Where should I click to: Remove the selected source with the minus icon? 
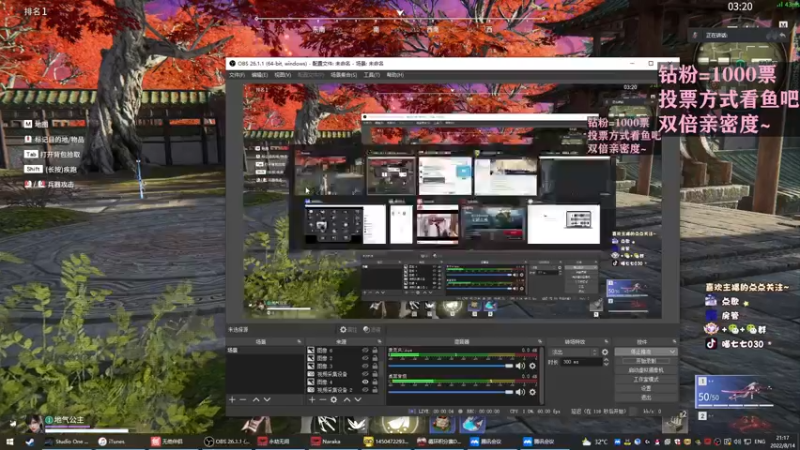[322, 399]
